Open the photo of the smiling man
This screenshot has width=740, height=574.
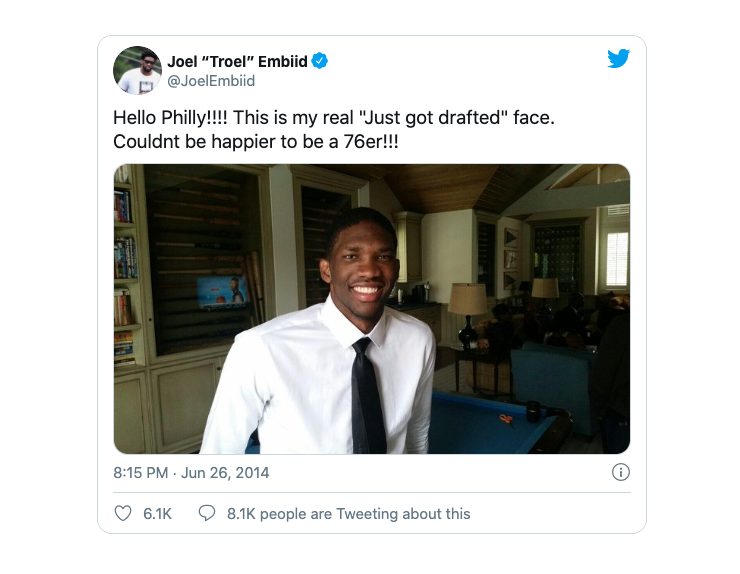tap(372, 309)
